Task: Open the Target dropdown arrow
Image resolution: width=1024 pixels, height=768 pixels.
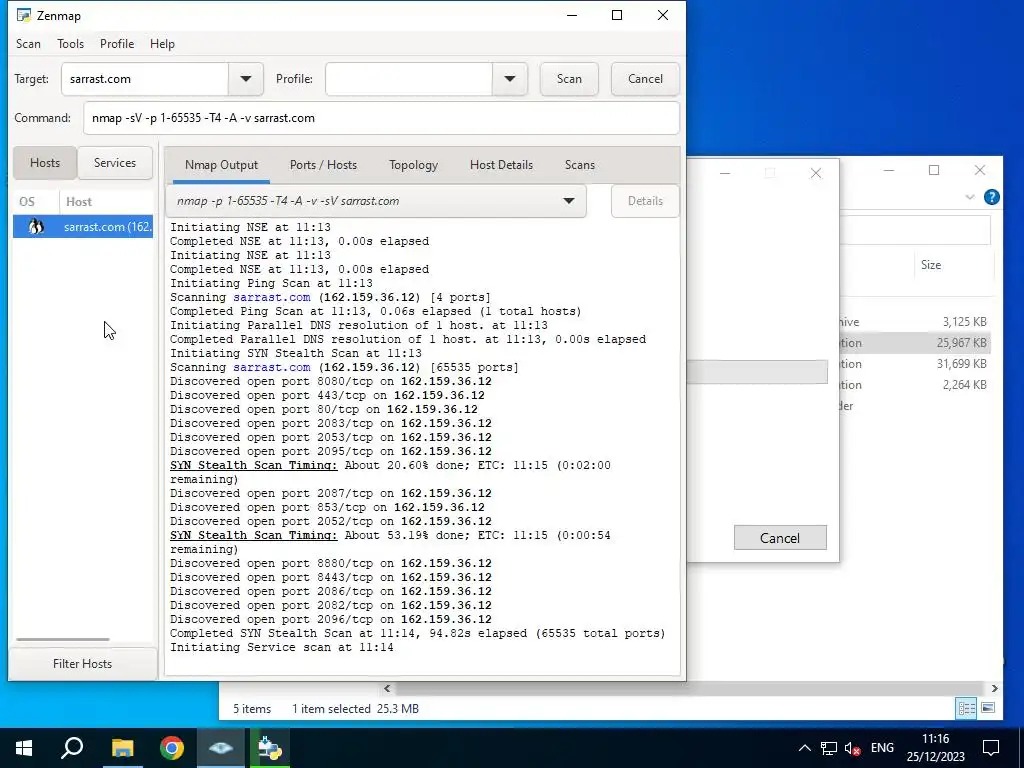Action: point(246,79)
